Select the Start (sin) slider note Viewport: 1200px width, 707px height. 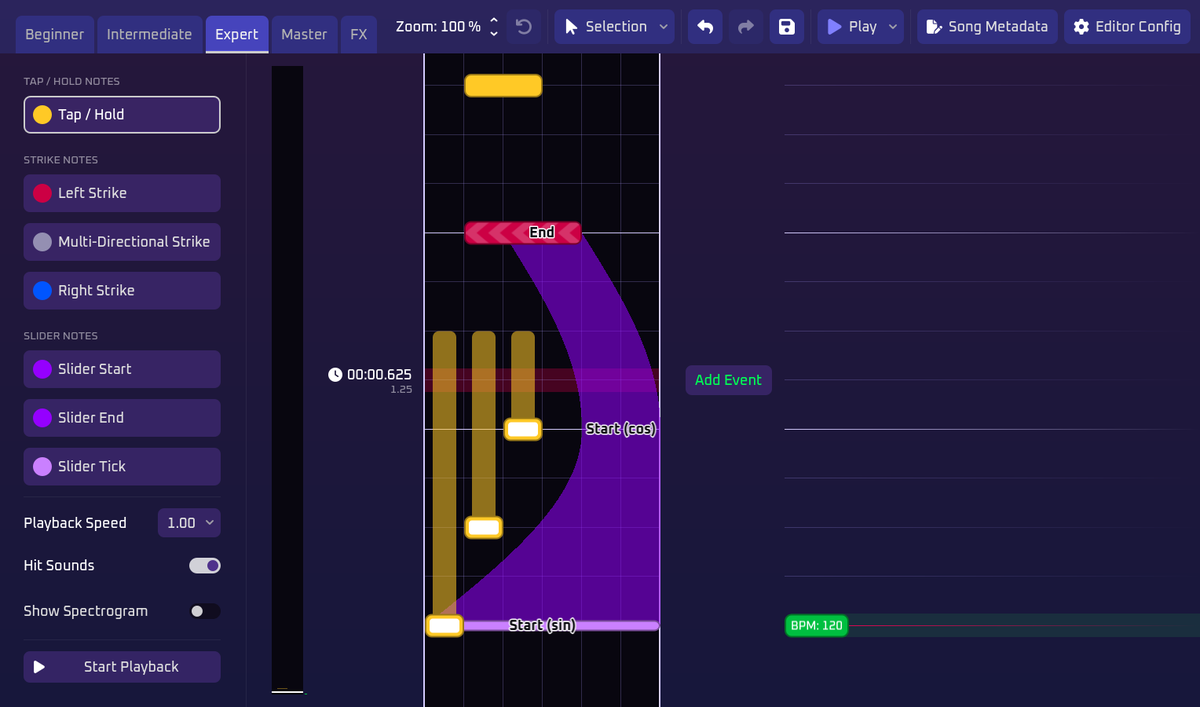coord(560,625)
